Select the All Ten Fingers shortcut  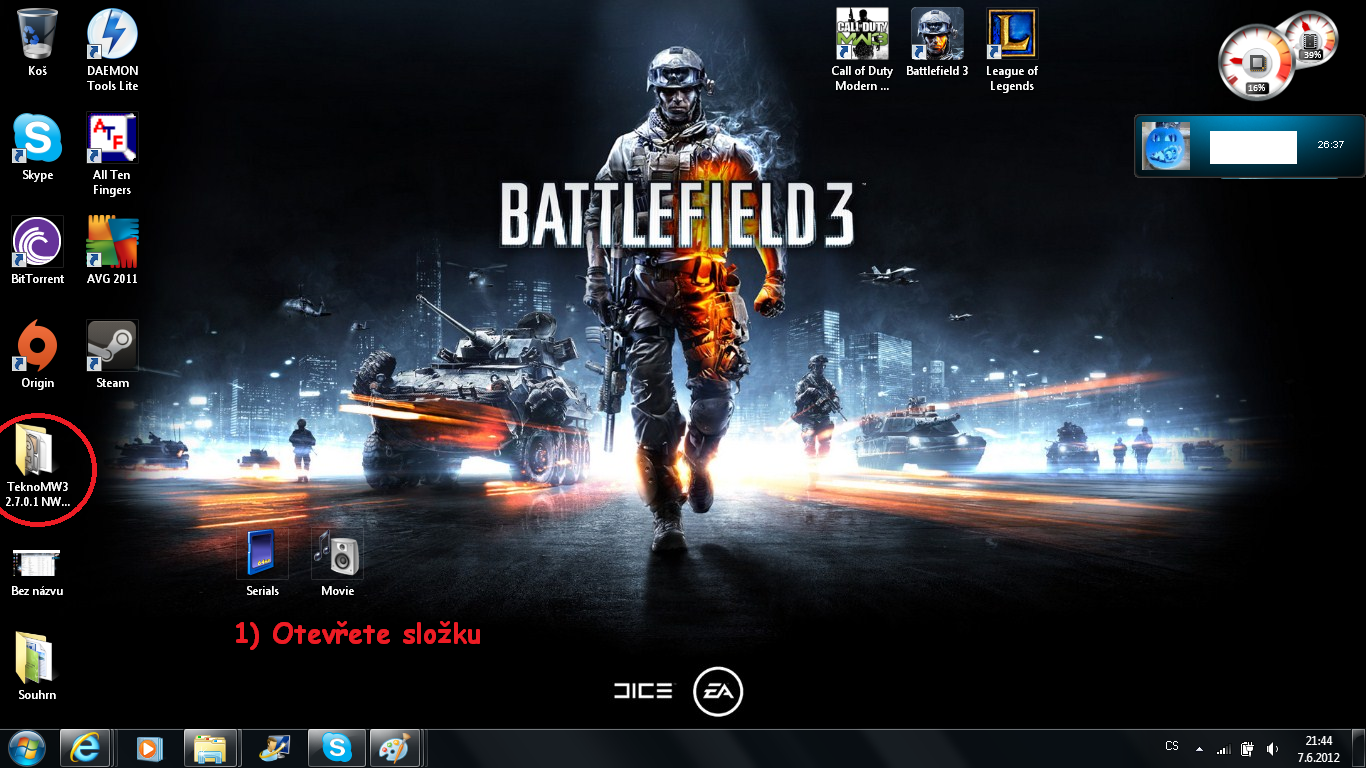[113, 154]
